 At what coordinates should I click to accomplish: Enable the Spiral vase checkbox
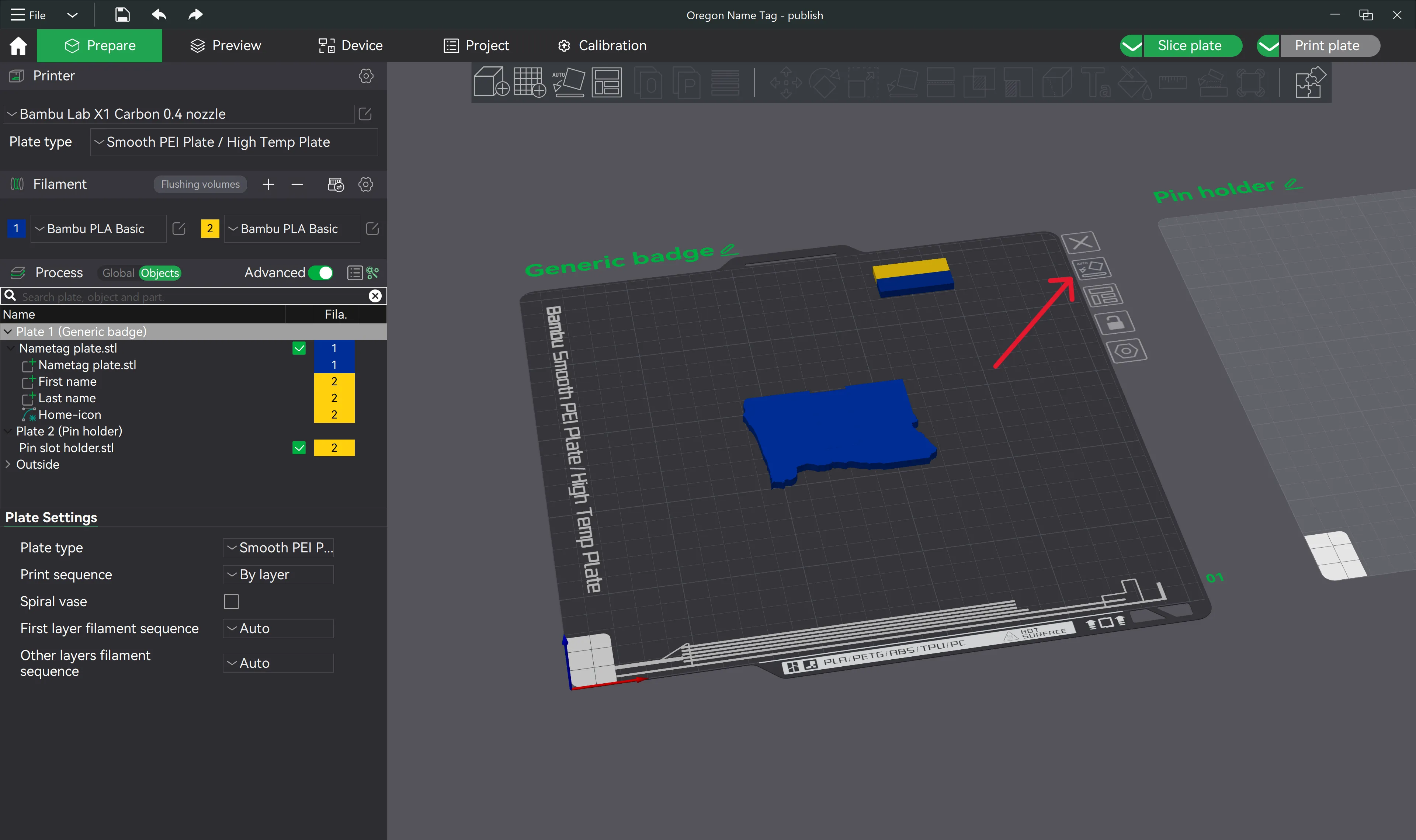click(x=232, y=601)
